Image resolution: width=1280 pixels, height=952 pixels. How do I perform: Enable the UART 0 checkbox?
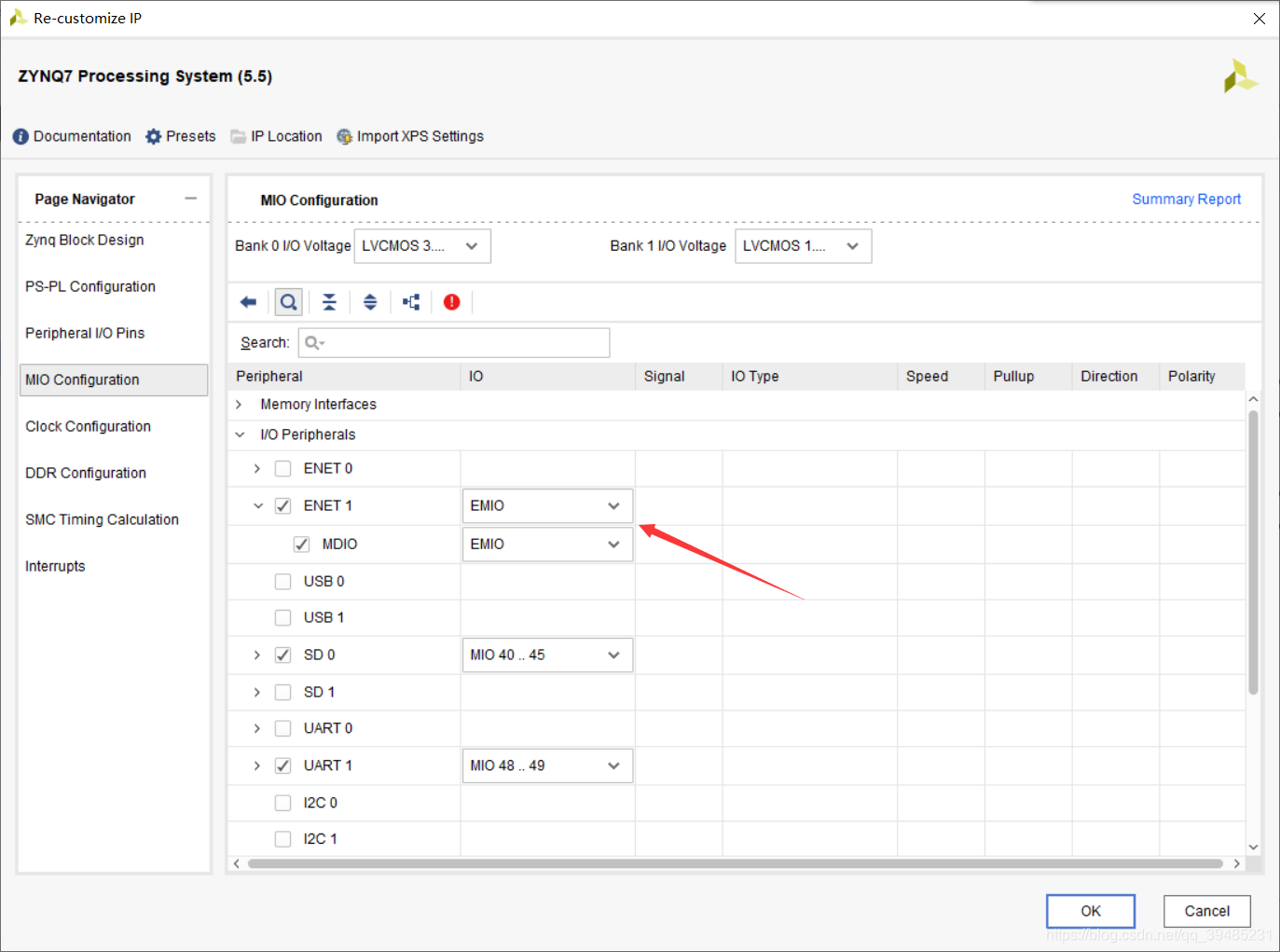283,729
